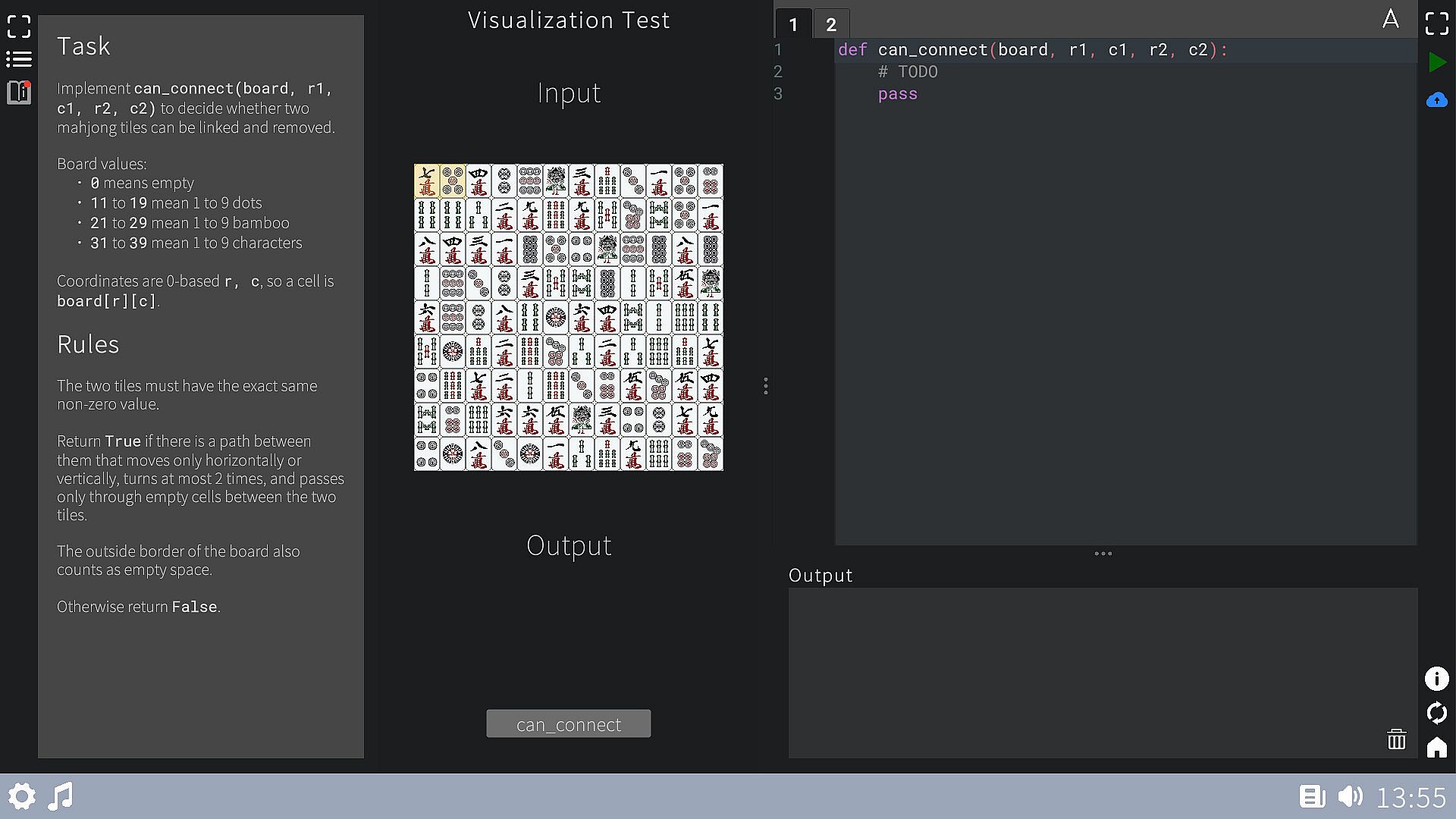Toggle fullscreen for the code editor
The width and height of the screenshot is (1456, 819).
pos(1436,24)
